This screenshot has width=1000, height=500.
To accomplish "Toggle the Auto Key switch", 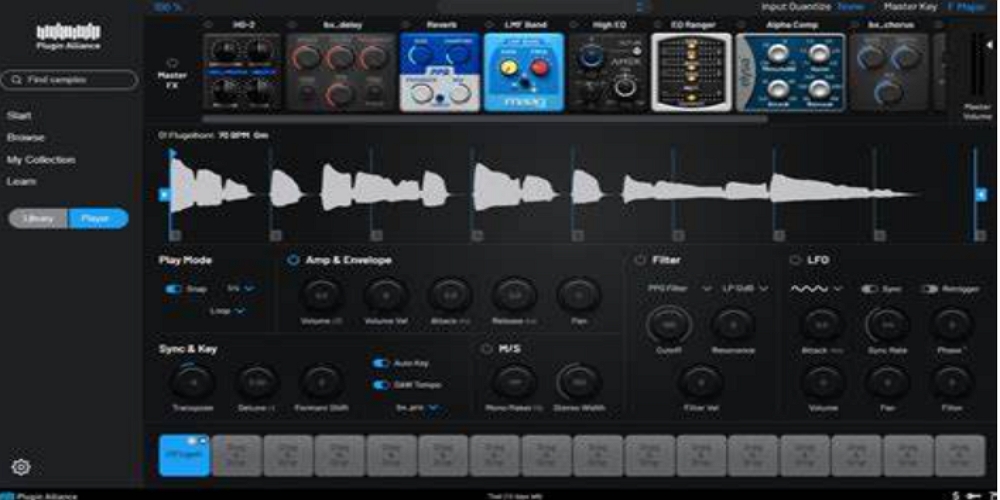I will (381, 363).
